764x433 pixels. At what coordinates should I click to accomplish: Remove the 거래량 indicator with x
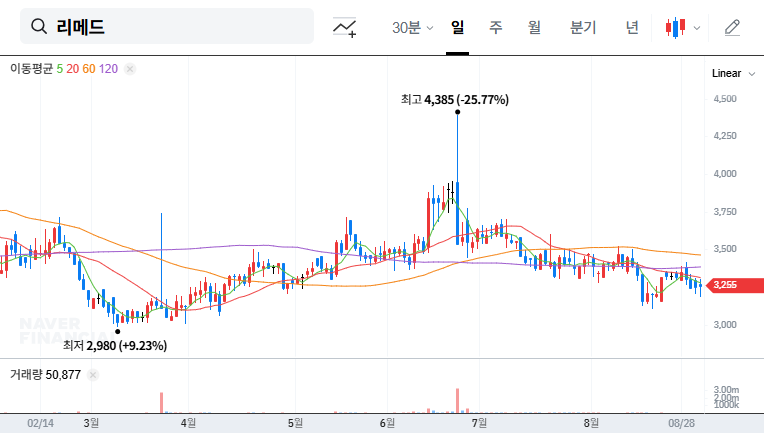[x=93, y=375]
